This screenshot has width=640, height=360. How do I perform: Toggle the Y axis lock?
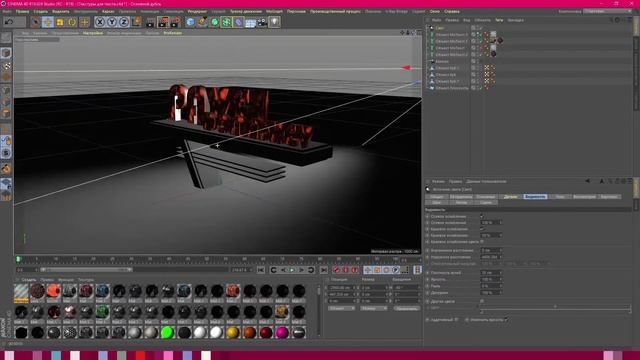point(111,22)
